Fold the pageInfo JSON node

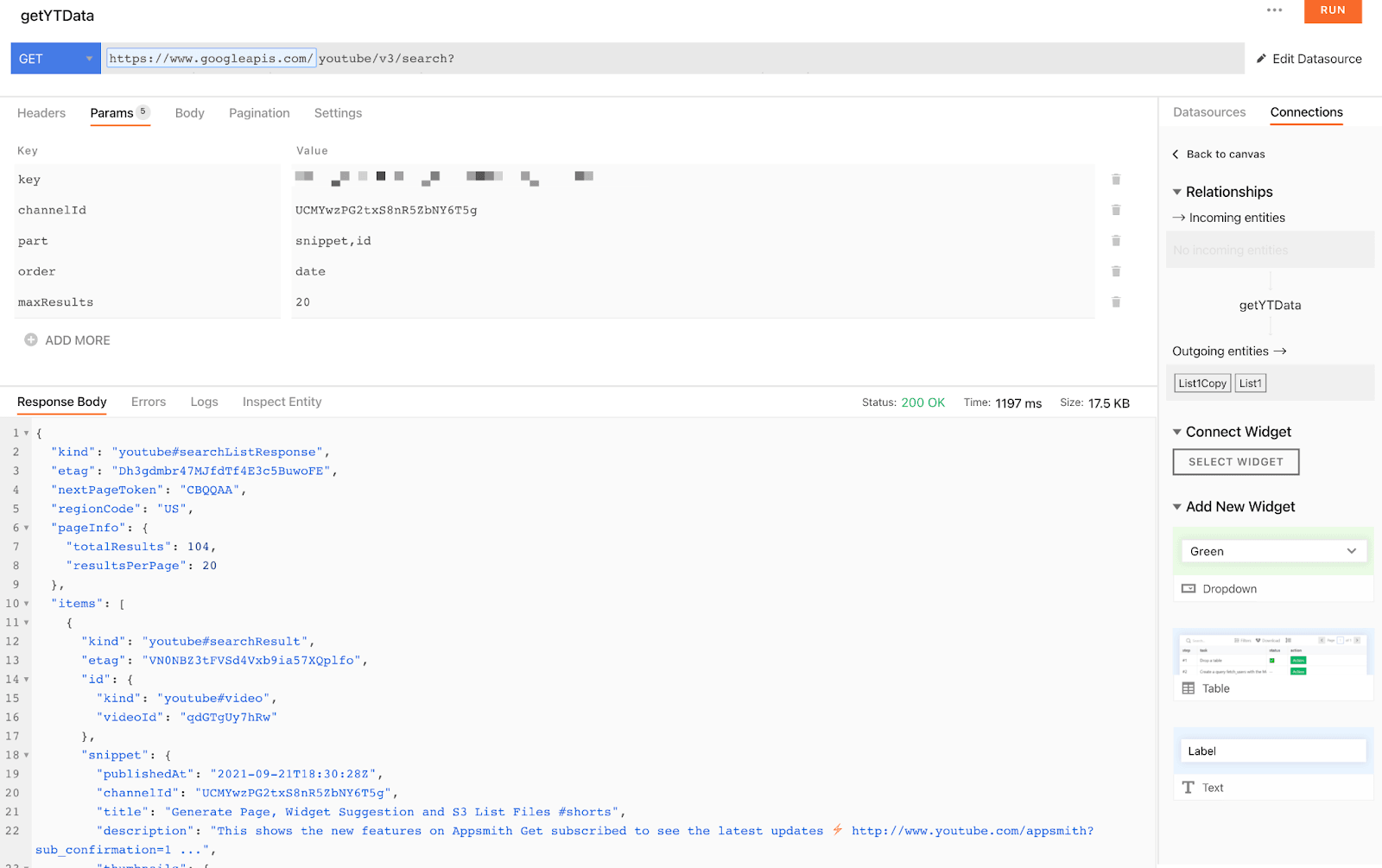click(x=26, y=528)
